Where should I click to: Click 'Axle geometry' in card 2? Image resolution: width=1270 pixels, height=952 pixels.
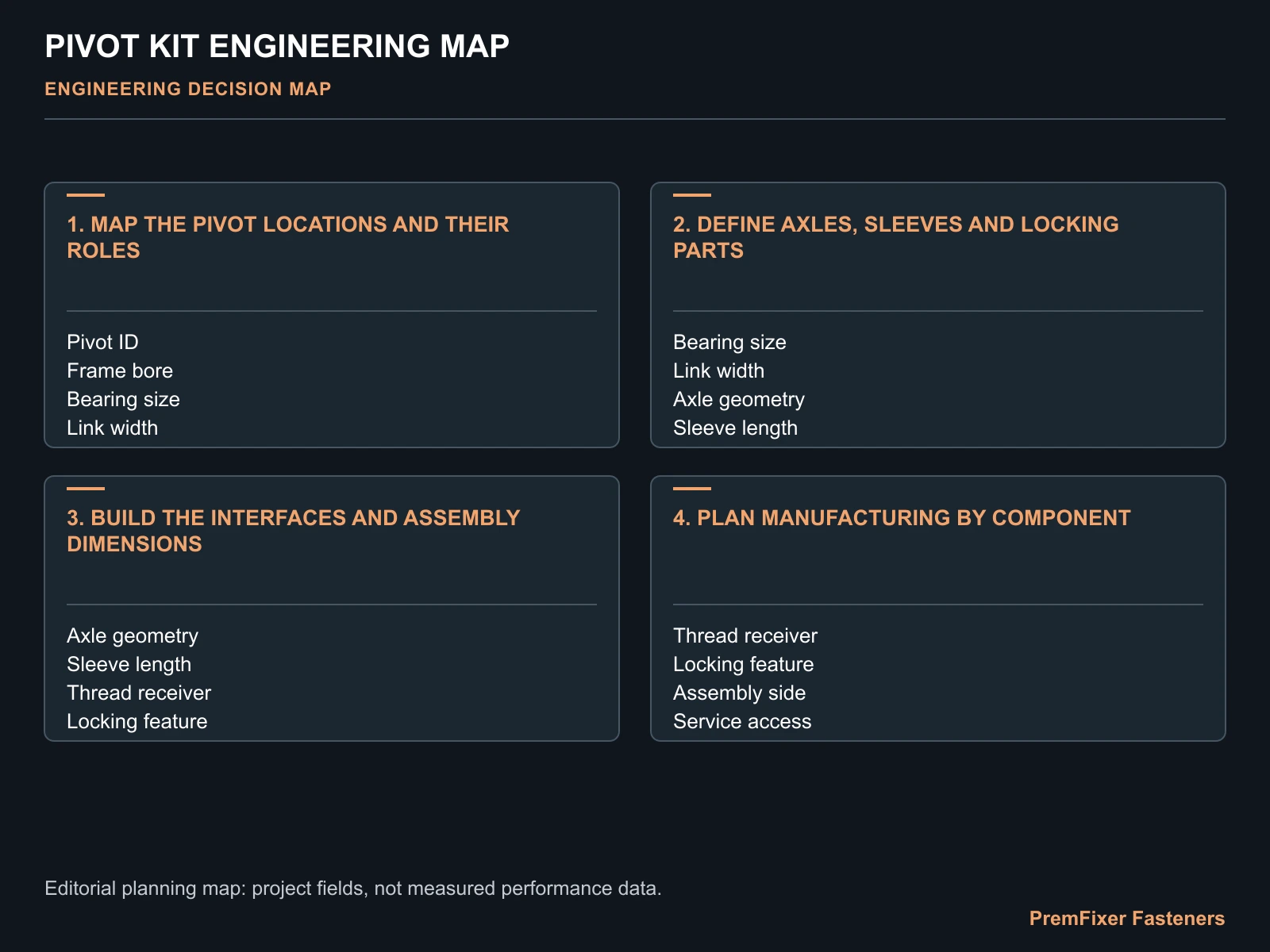739,399
